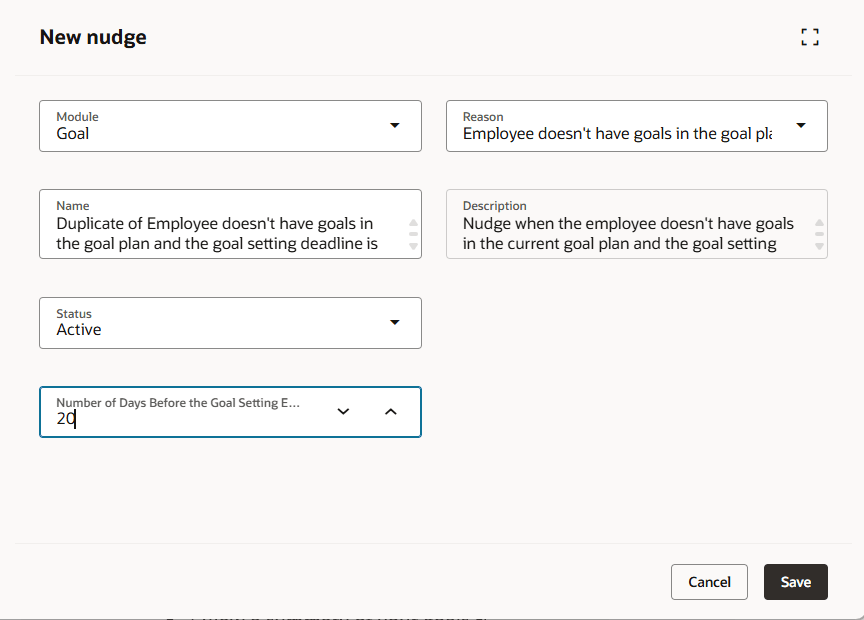The image size is (864, 620).
Task: Expand the dialog to full screen
Action: point(810,38)
